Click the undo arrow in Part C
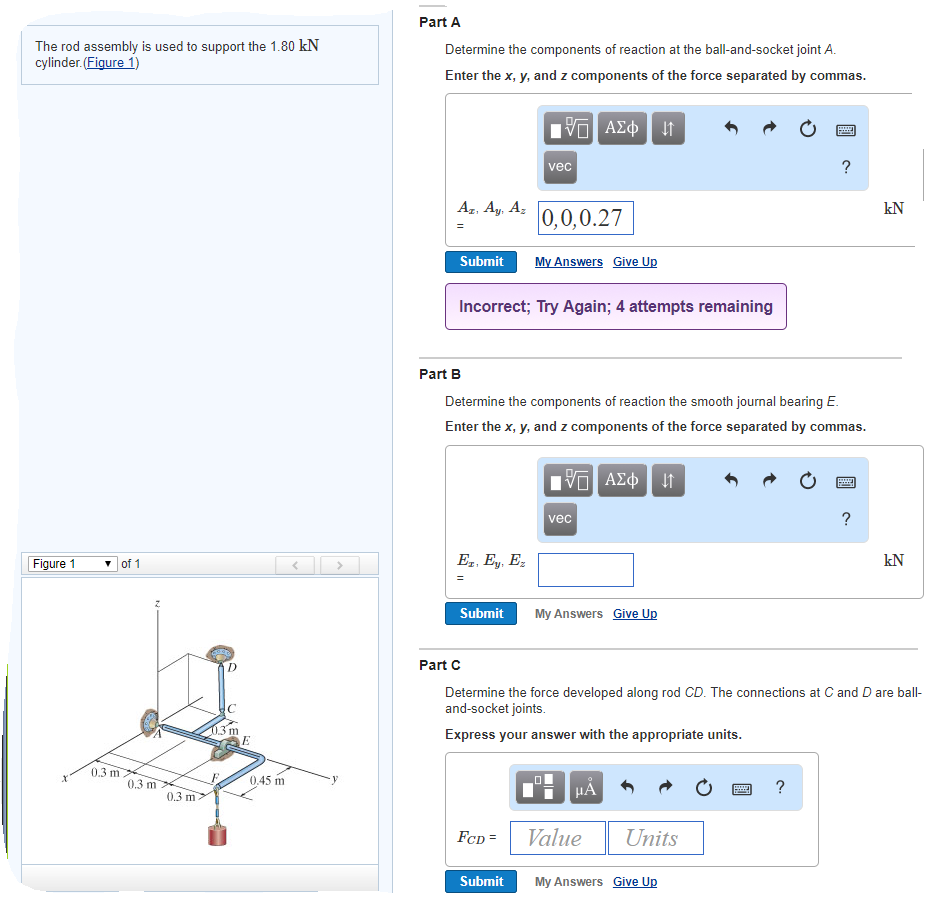Viewport: 936px width, 900px height. point(629,788)
